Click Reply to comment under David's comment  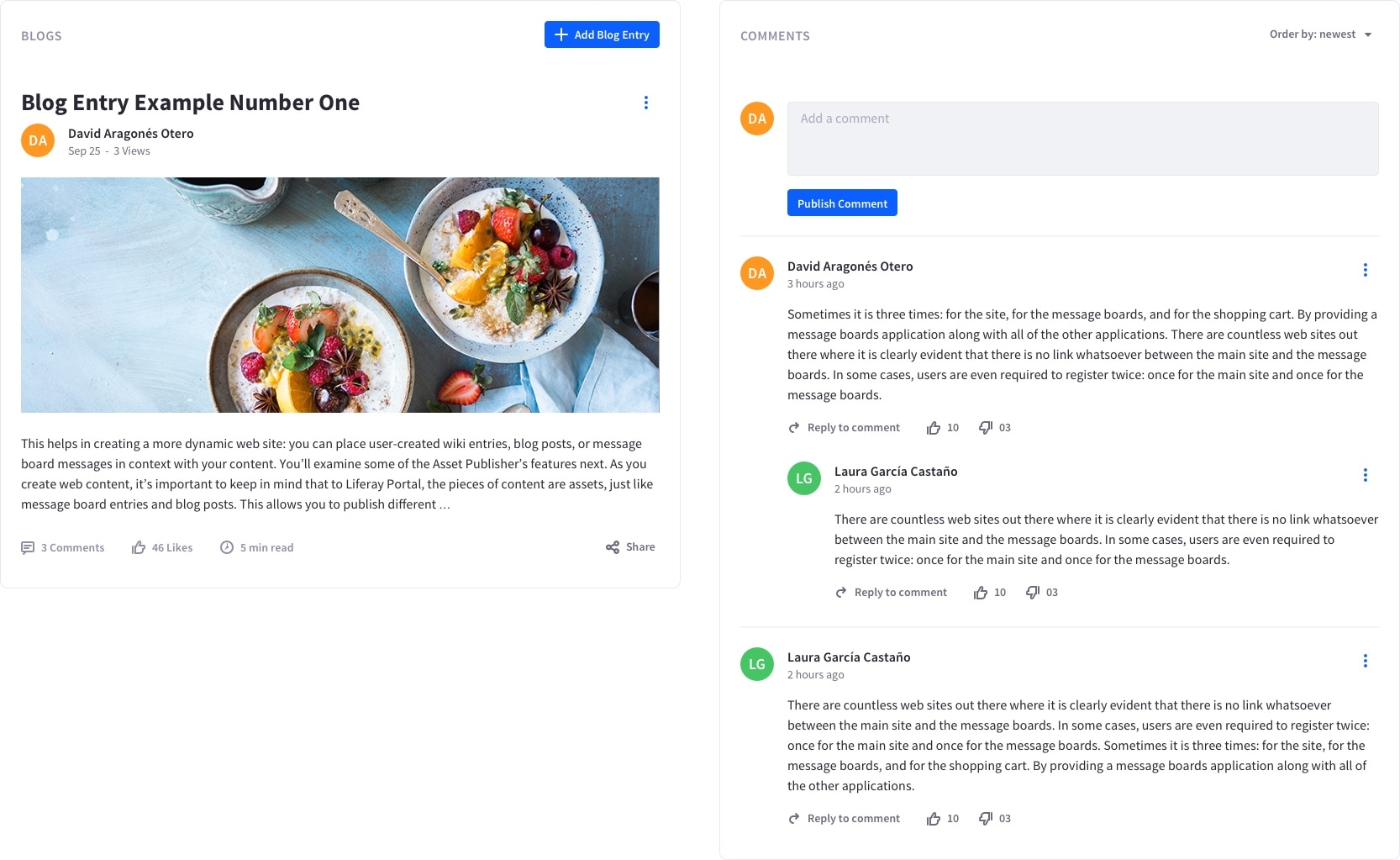(x=852, y=427)
